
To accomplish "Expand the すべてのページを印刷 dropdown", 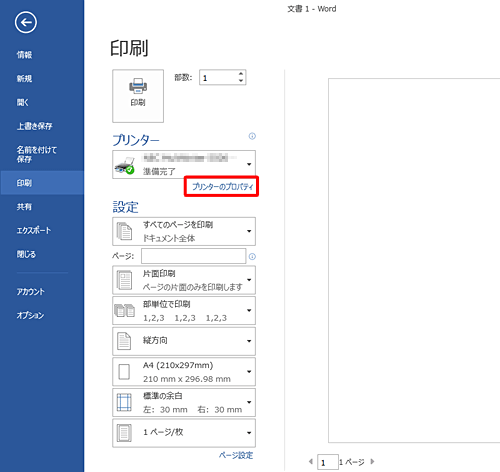I will tap(184, 231).
